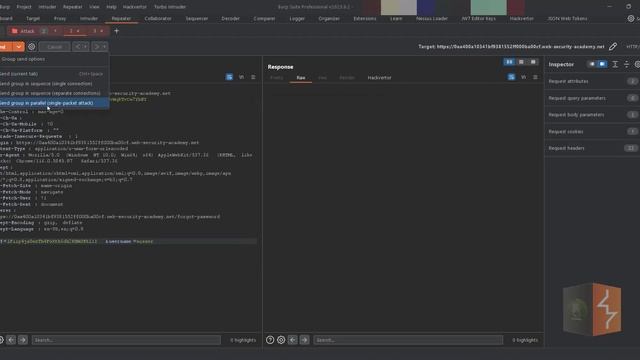Open the Turbo Intruder menu
Viewport: 640px width, 360px height.
click(170, 7)
